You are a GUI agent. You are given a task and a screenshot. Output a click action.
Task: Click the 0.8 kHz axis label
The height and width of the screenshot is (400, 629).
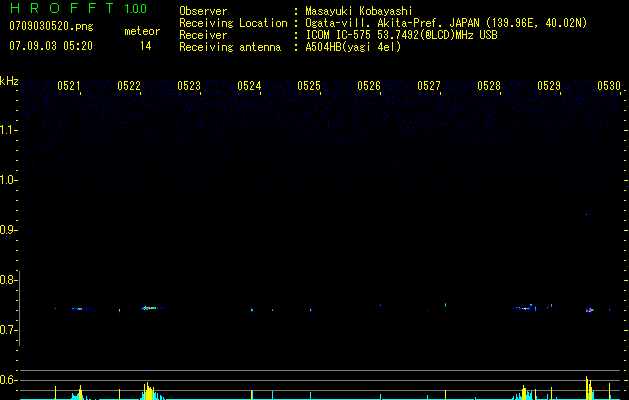[7, 280]
